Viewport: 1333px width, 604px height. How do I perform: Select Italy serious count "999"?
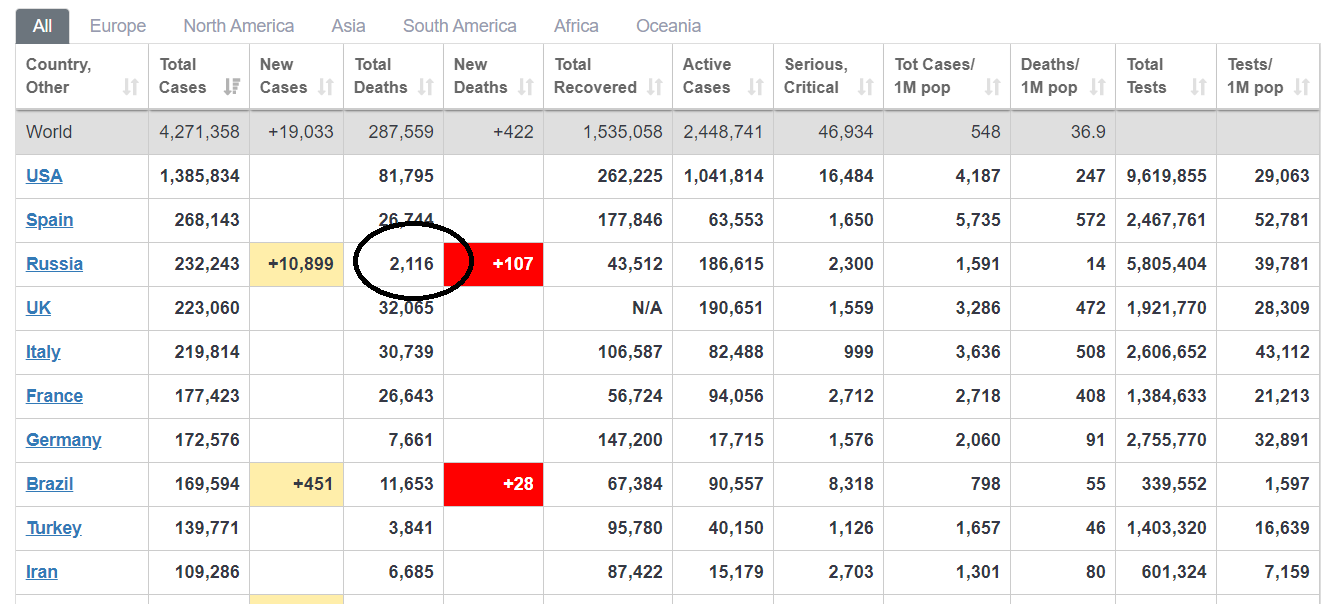pyautogui.click(x=857, y=352)
